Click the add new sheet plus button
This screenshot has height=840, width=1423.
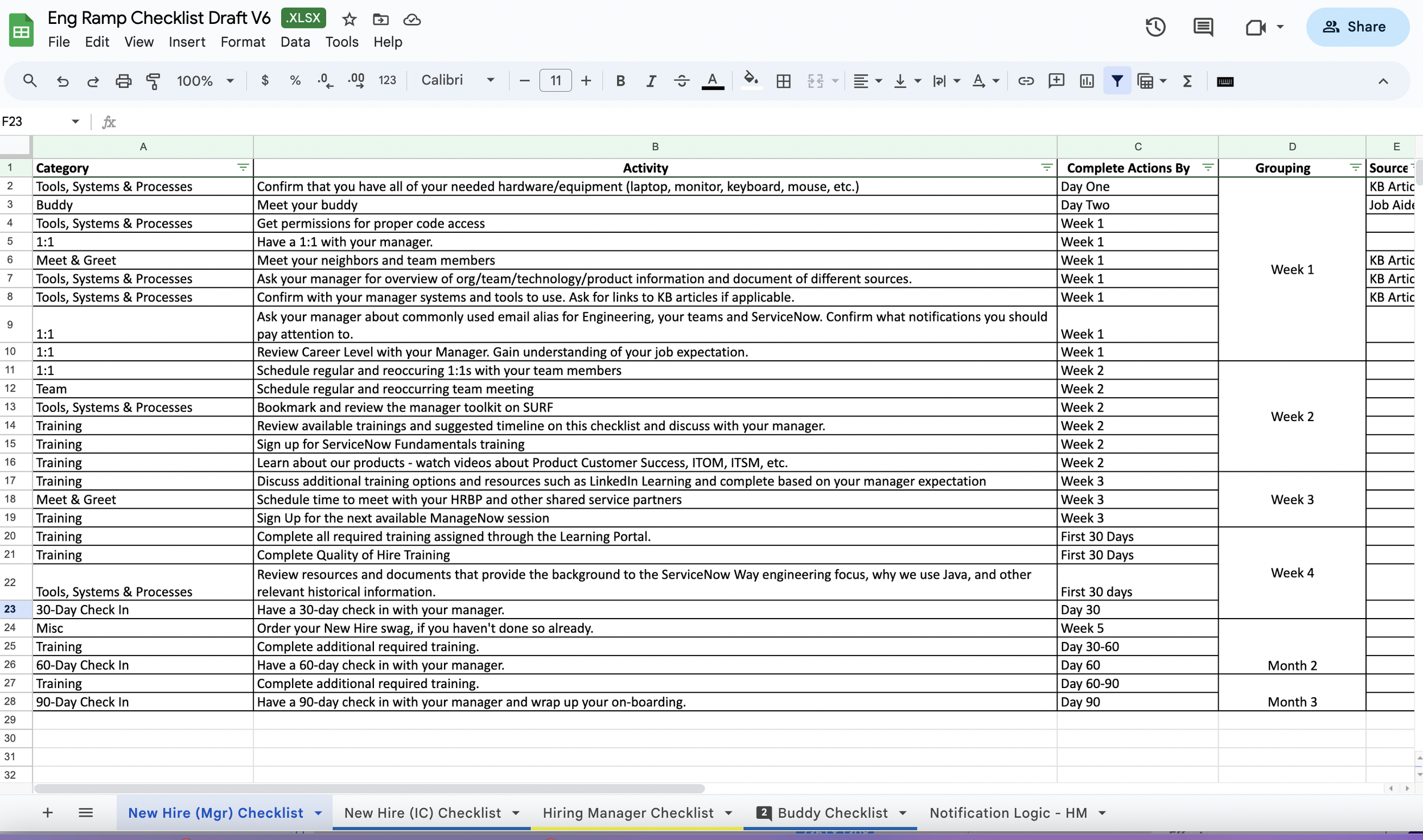[48, 813]
